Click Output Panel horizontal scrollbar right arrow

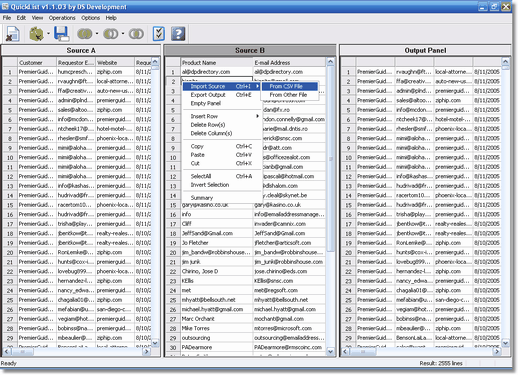point(497,351)
